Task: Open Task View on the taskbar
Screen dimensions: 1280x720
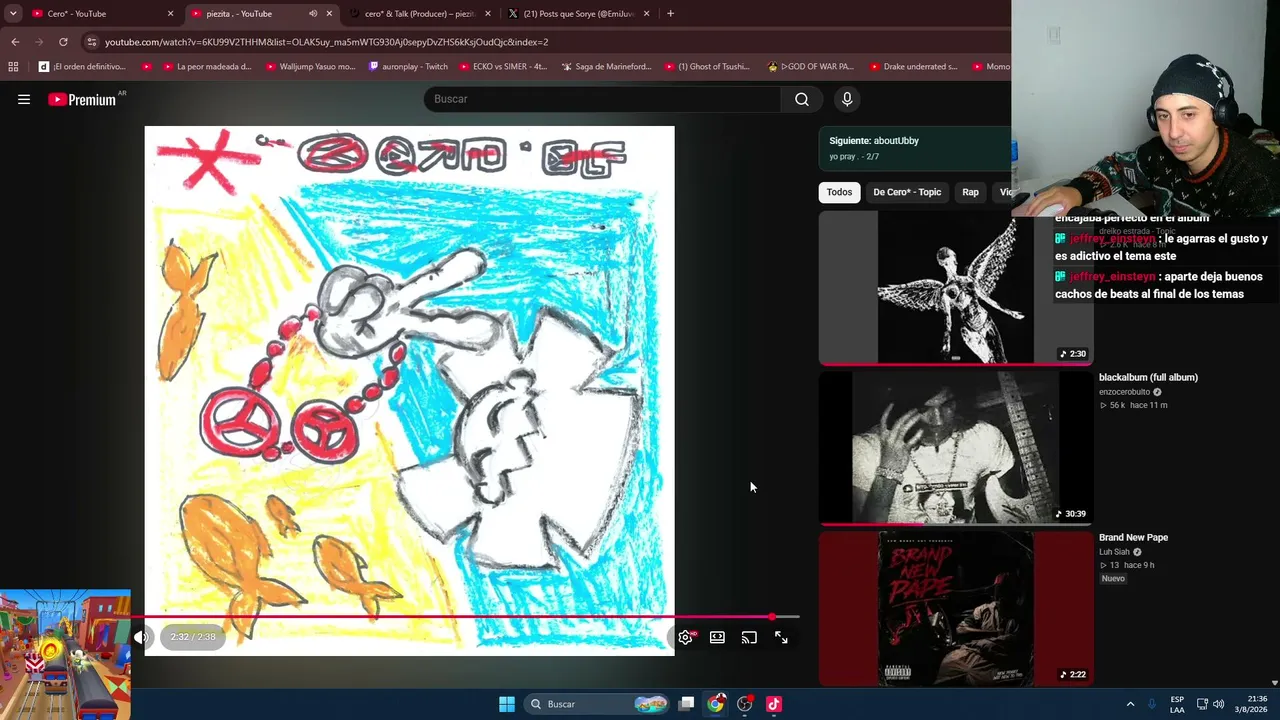Action: [686, 704]
